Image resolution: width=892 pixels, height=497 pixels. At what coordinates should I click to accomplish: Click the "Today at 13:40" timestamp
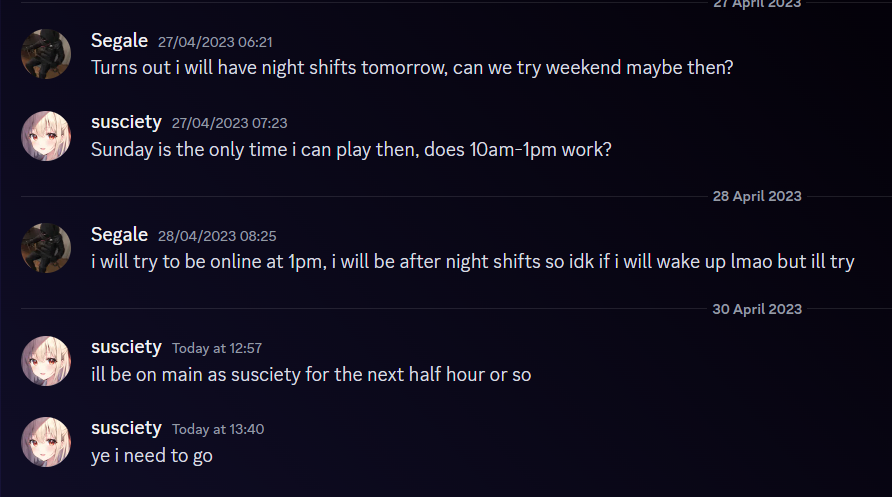(x=218, y=429)
